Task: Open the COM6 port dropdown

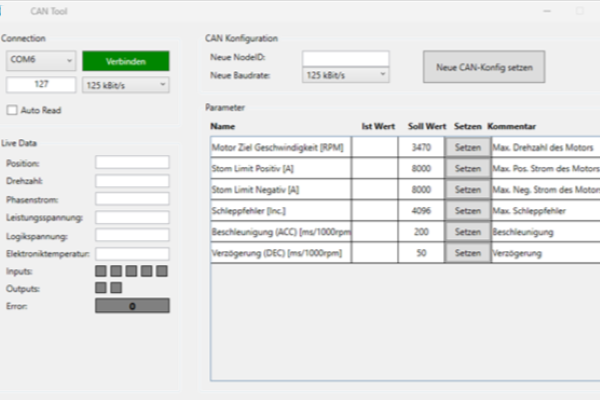Action: tap(39, 62)
